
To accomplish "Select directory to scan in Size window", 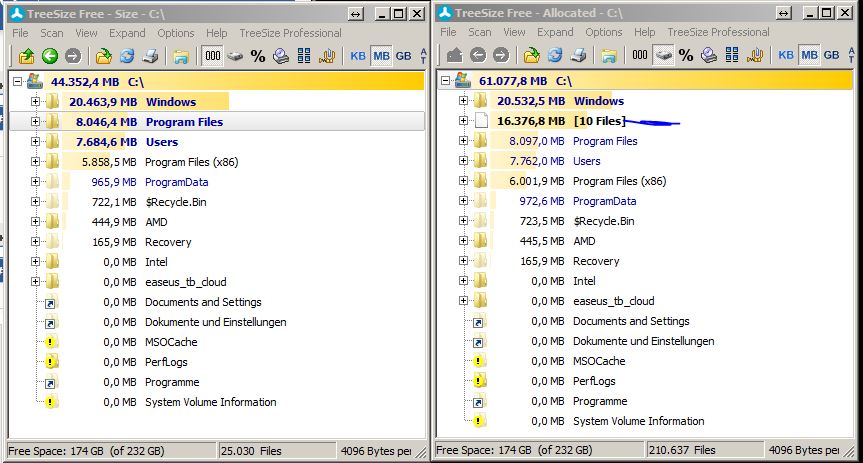I will 103,56.
